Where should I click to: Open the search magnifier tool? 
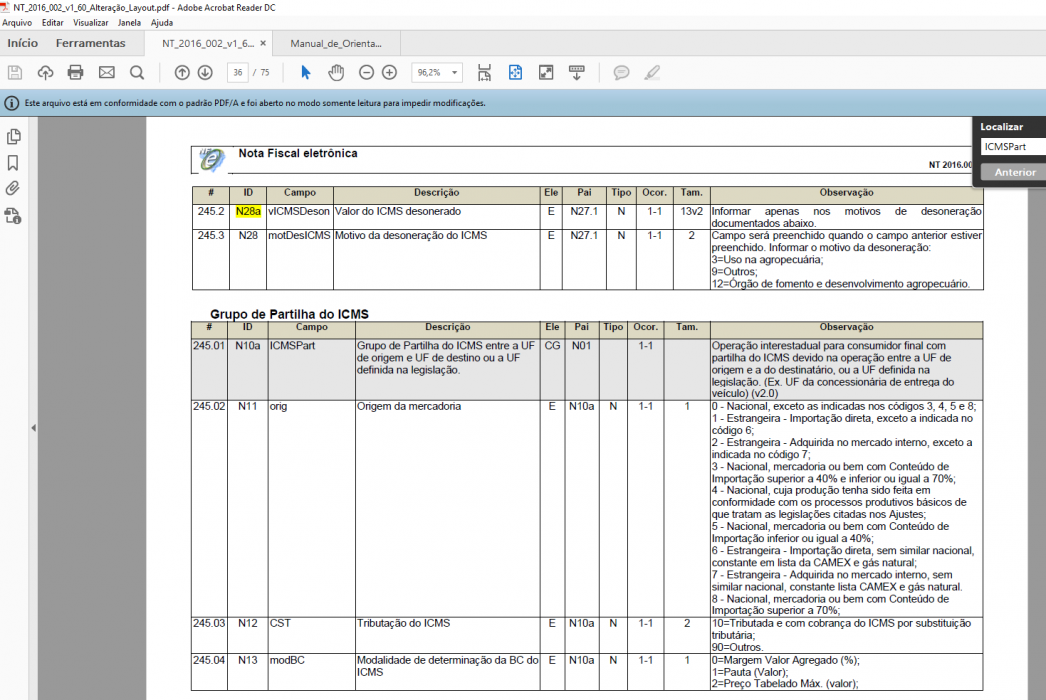pyautogui.click(x=137, y=73)
